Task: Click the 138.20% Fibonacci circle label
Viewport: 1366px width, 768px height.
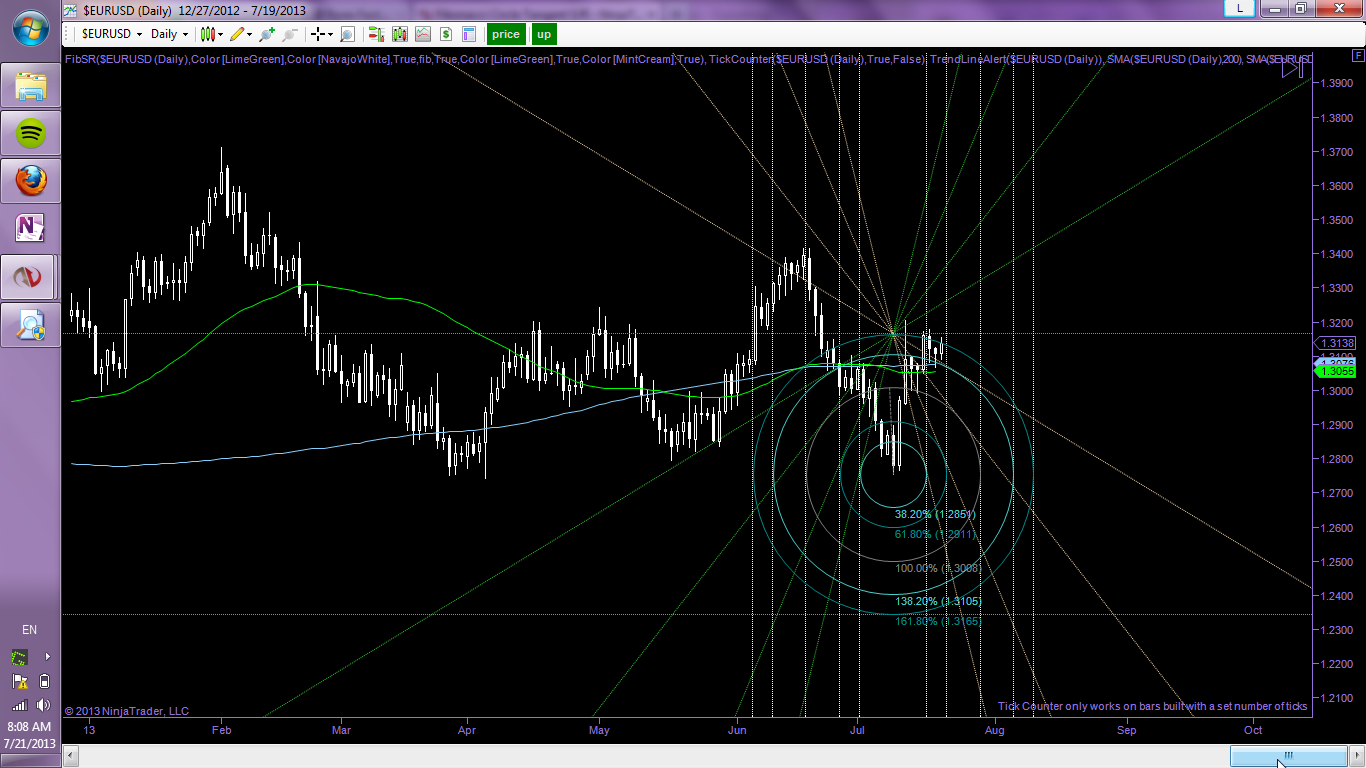Action: [x=937, y=601]
